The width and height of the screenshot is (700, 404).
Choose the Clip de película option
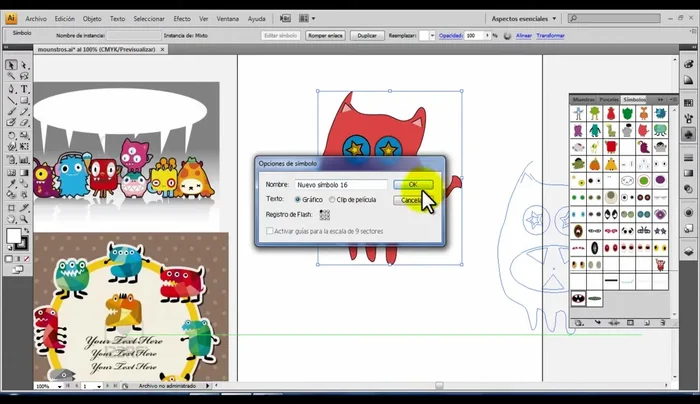click(x=333, y=199)
